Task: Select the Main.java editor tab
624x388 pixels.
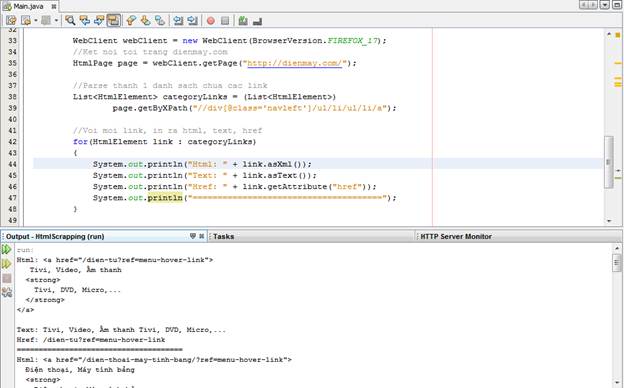Action: pos(29,6)
